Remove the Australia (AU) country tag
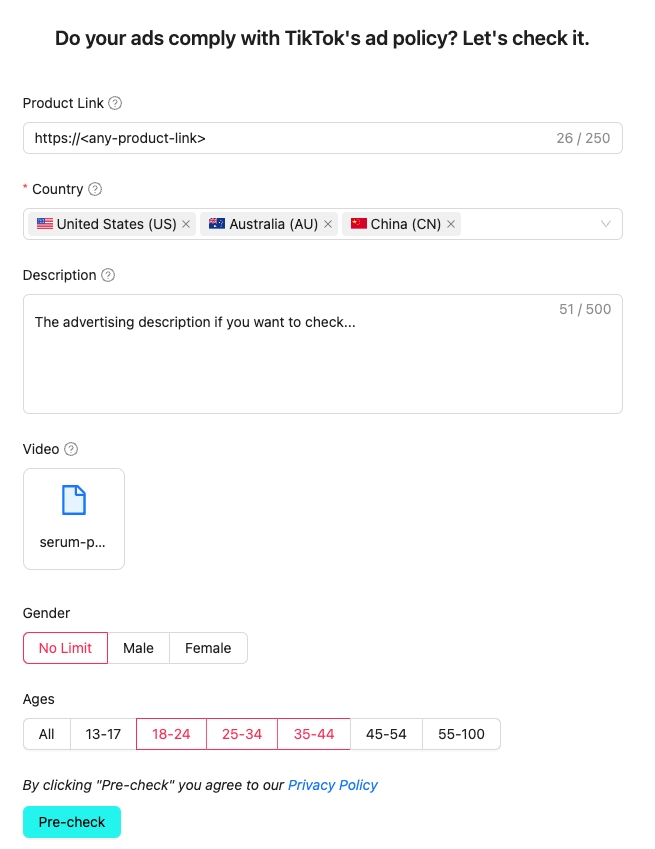Screen dimensions: 655x849 click(328, 225)
